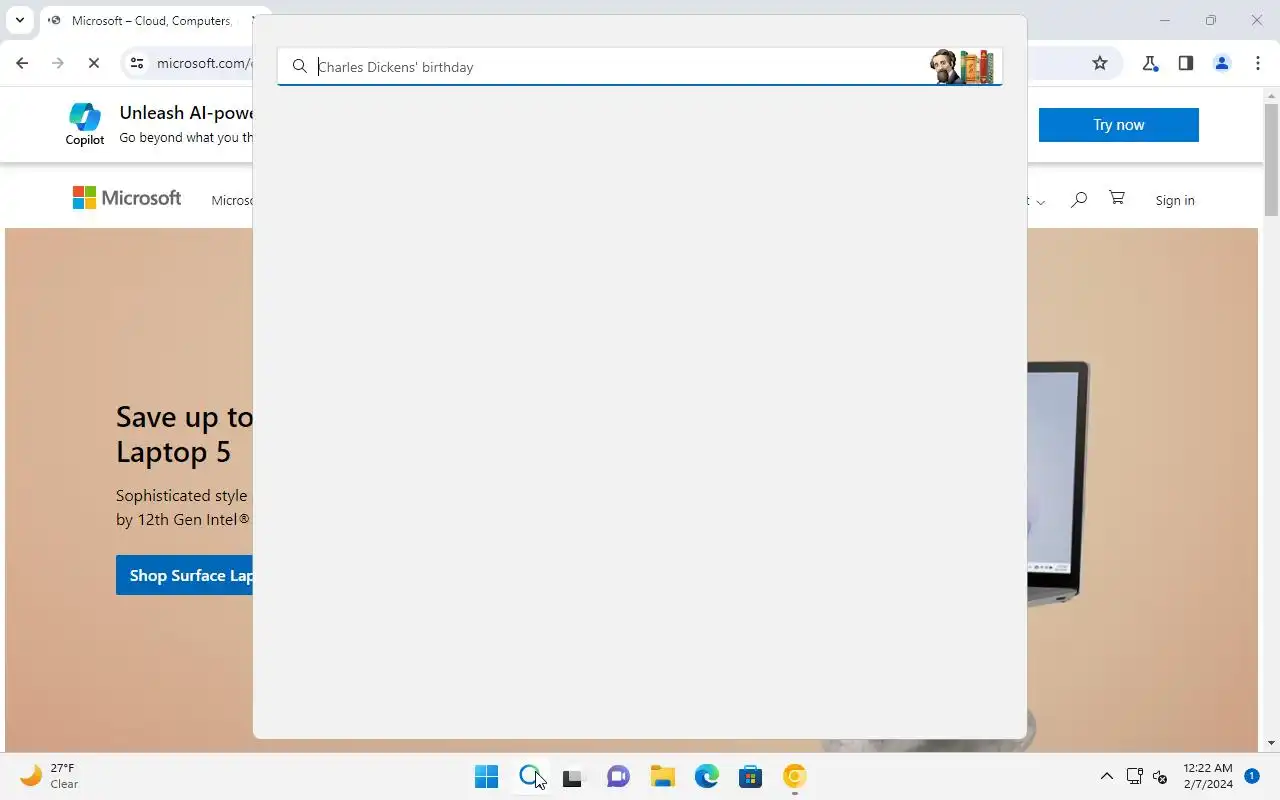Toggle Chrome side panel
The image size is (1280, 800).
click(1186, 63)
